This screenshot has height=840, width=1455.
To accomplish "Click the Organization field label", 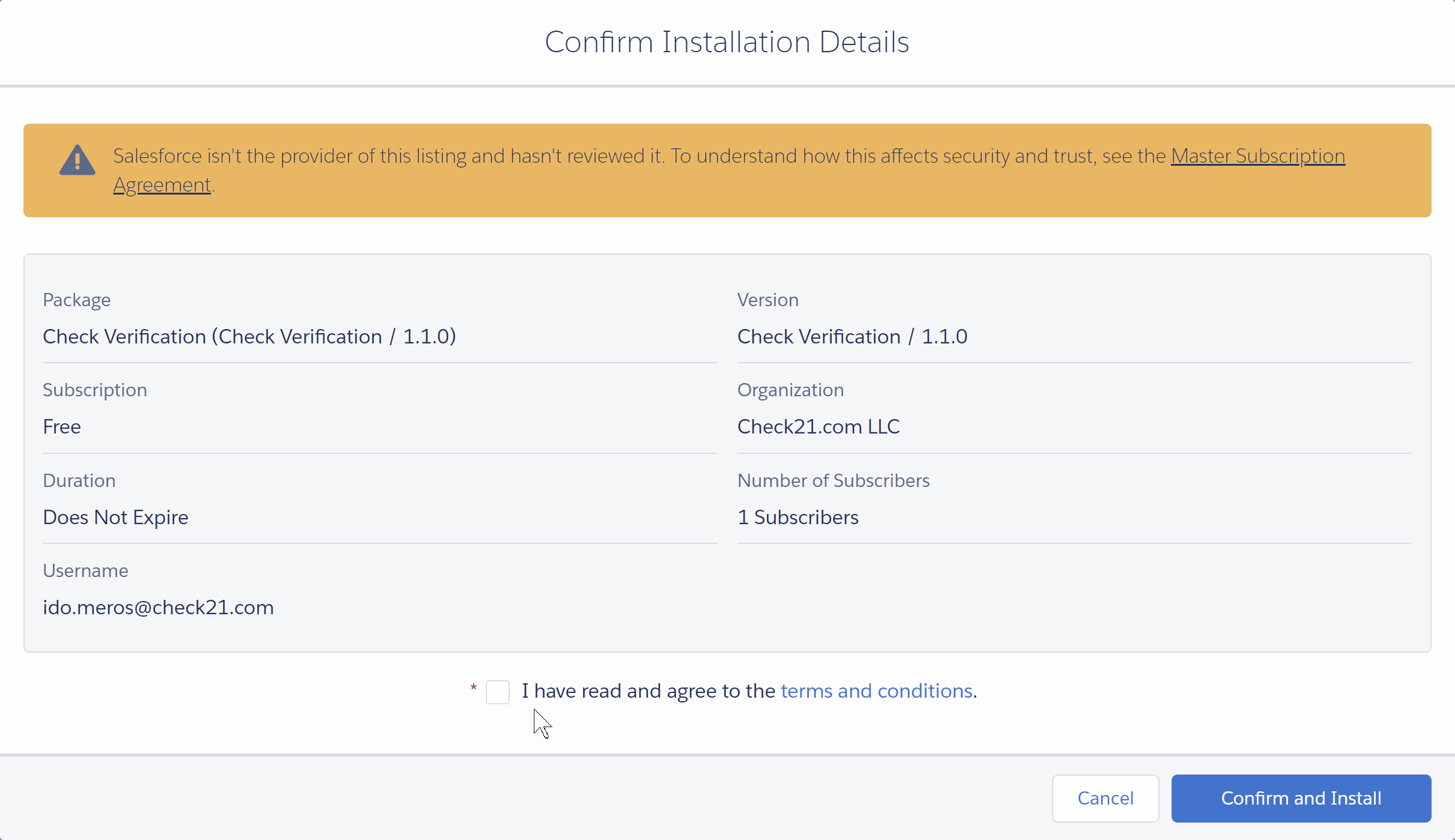I will [x=790, y=390].
